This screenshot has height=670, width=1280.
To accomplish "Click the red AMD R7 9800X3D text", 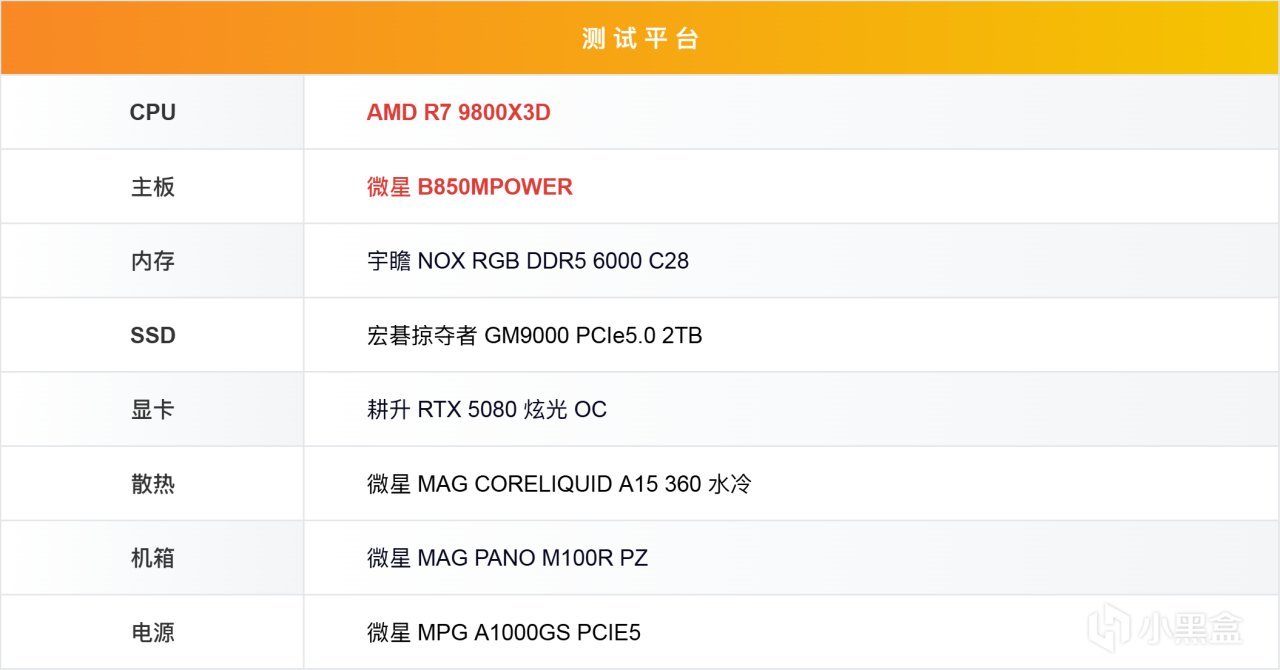I will click(458, 112).
